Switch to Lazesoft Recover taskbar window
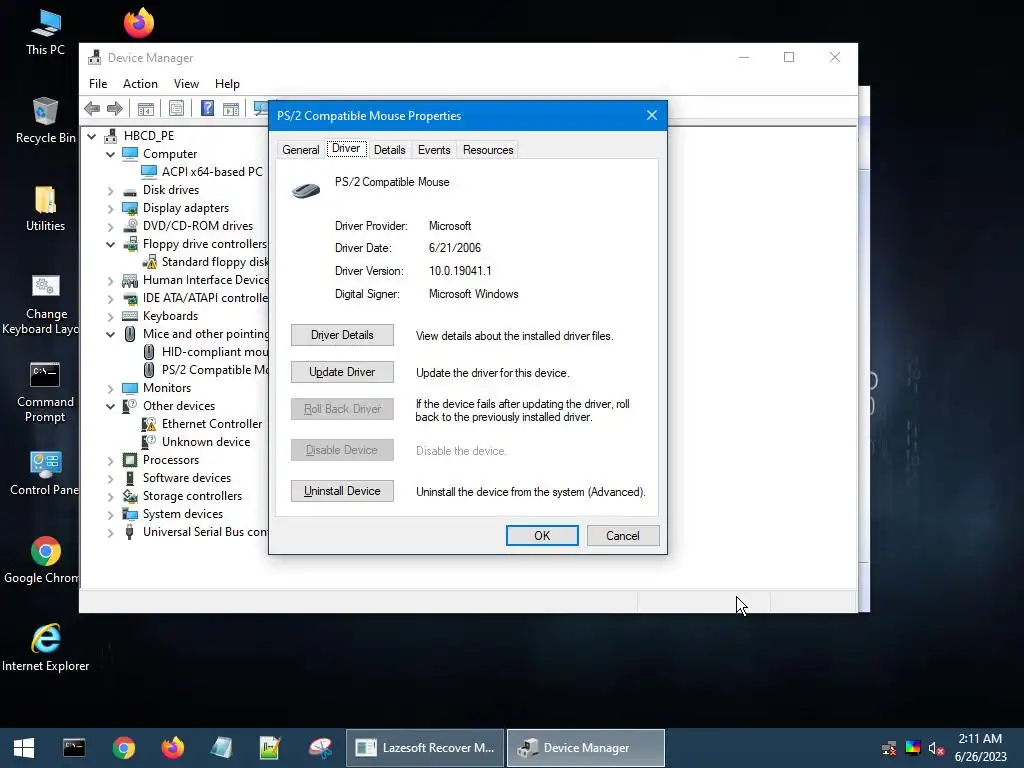Screen dimensions: 1024x768 coord(425,748)
